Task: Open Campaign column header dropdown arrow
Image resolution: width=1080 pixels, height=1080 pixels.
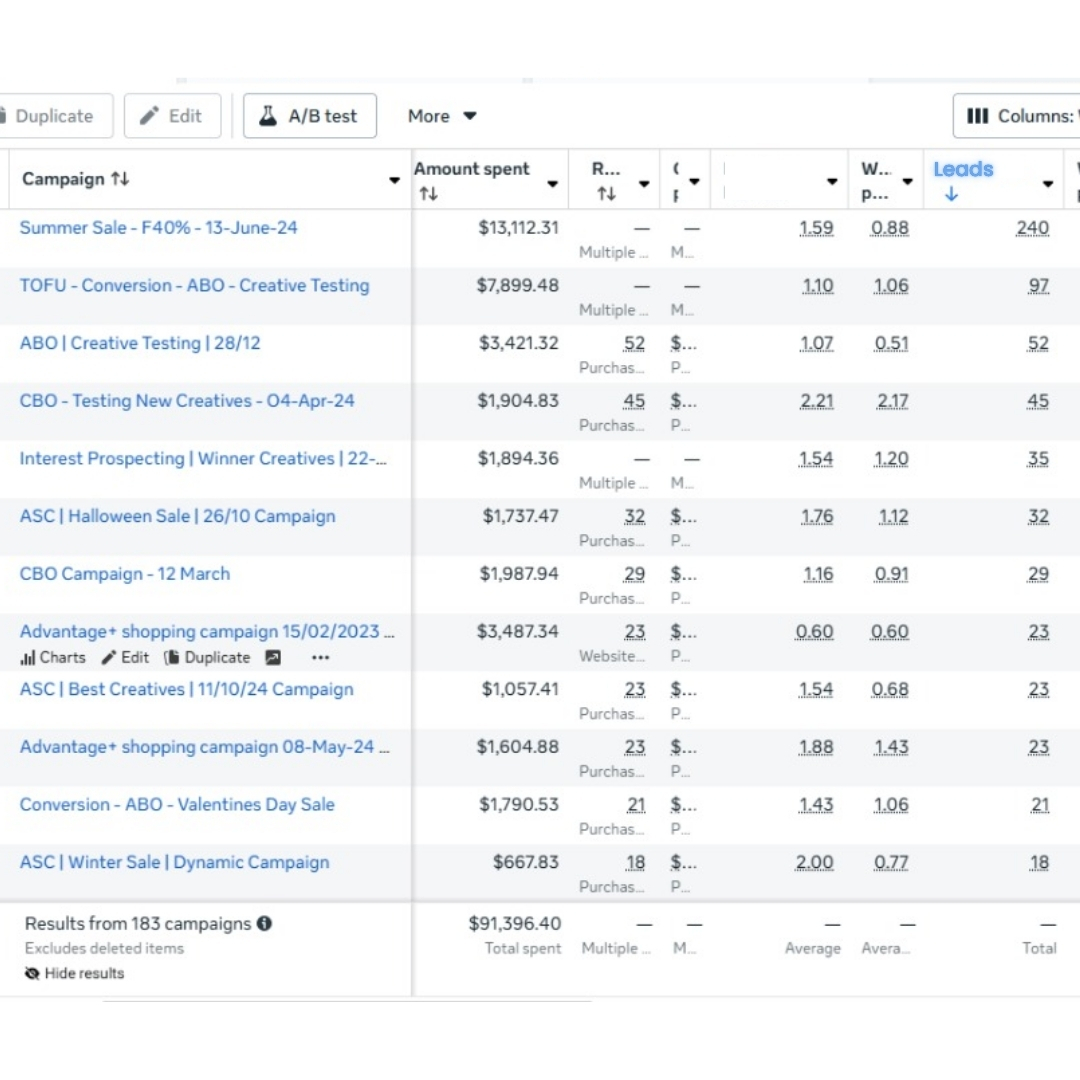Action: tap(394, 181)
